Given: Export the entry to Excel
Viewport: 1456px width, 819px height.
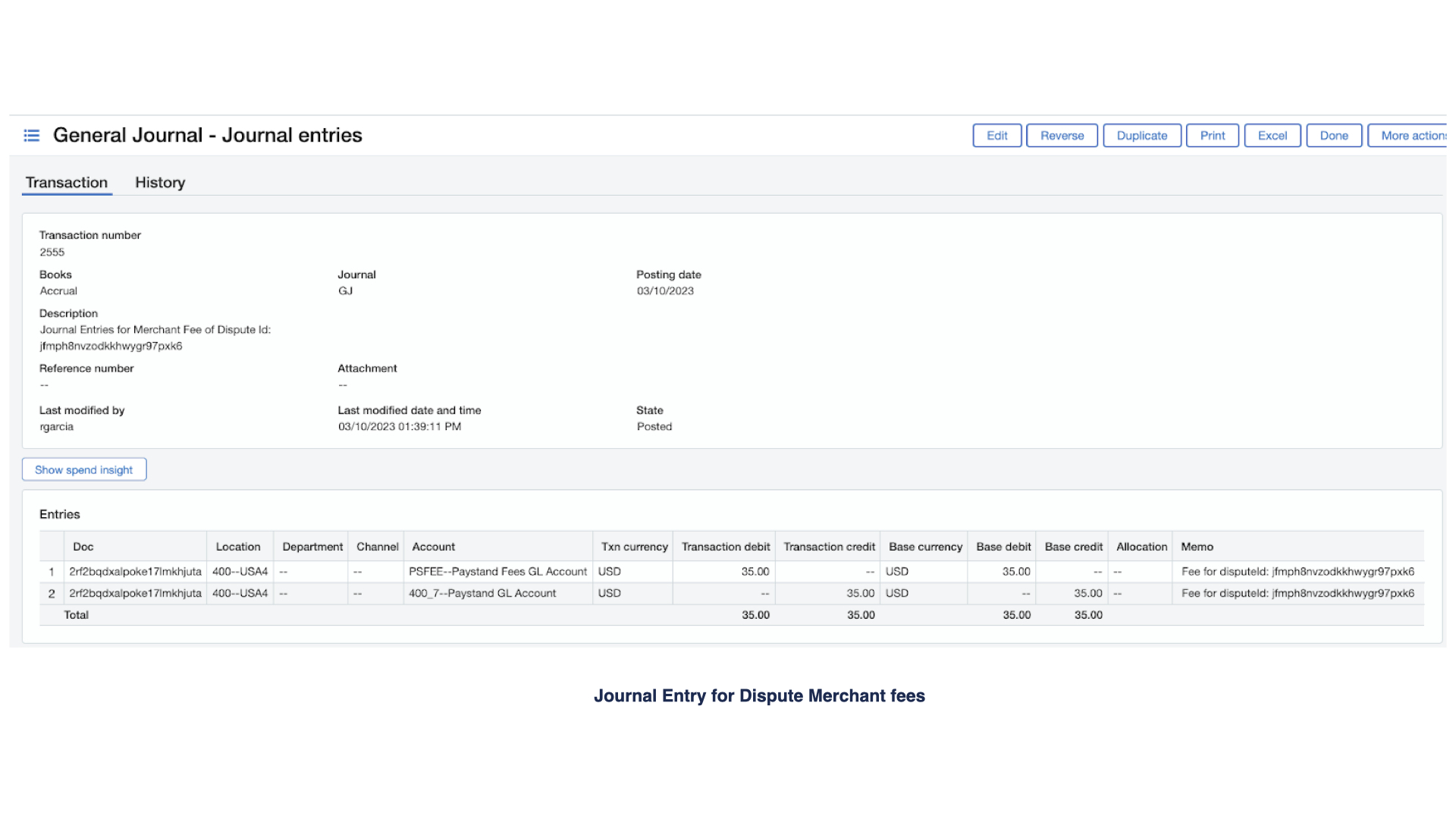Looking at the screenshot, I should (x=1272, y=136).
